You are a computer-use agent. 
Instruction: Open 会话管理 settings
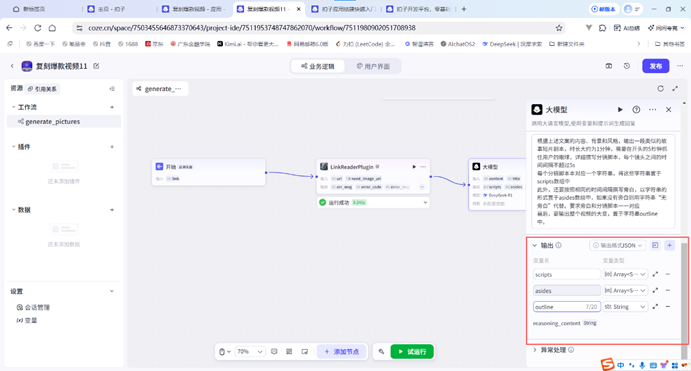[33, 308]
